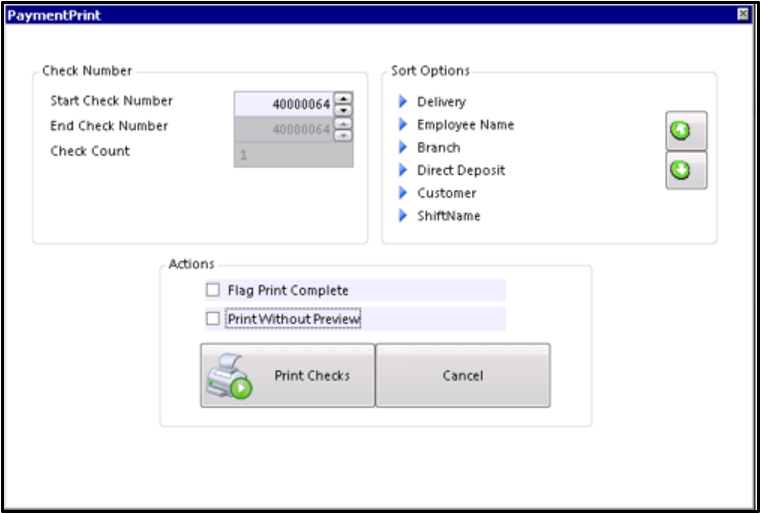The width and height of the screenshot is (760, 514).
Task: Click the blue triangle beside ShiftName
Action: (403, 215)
